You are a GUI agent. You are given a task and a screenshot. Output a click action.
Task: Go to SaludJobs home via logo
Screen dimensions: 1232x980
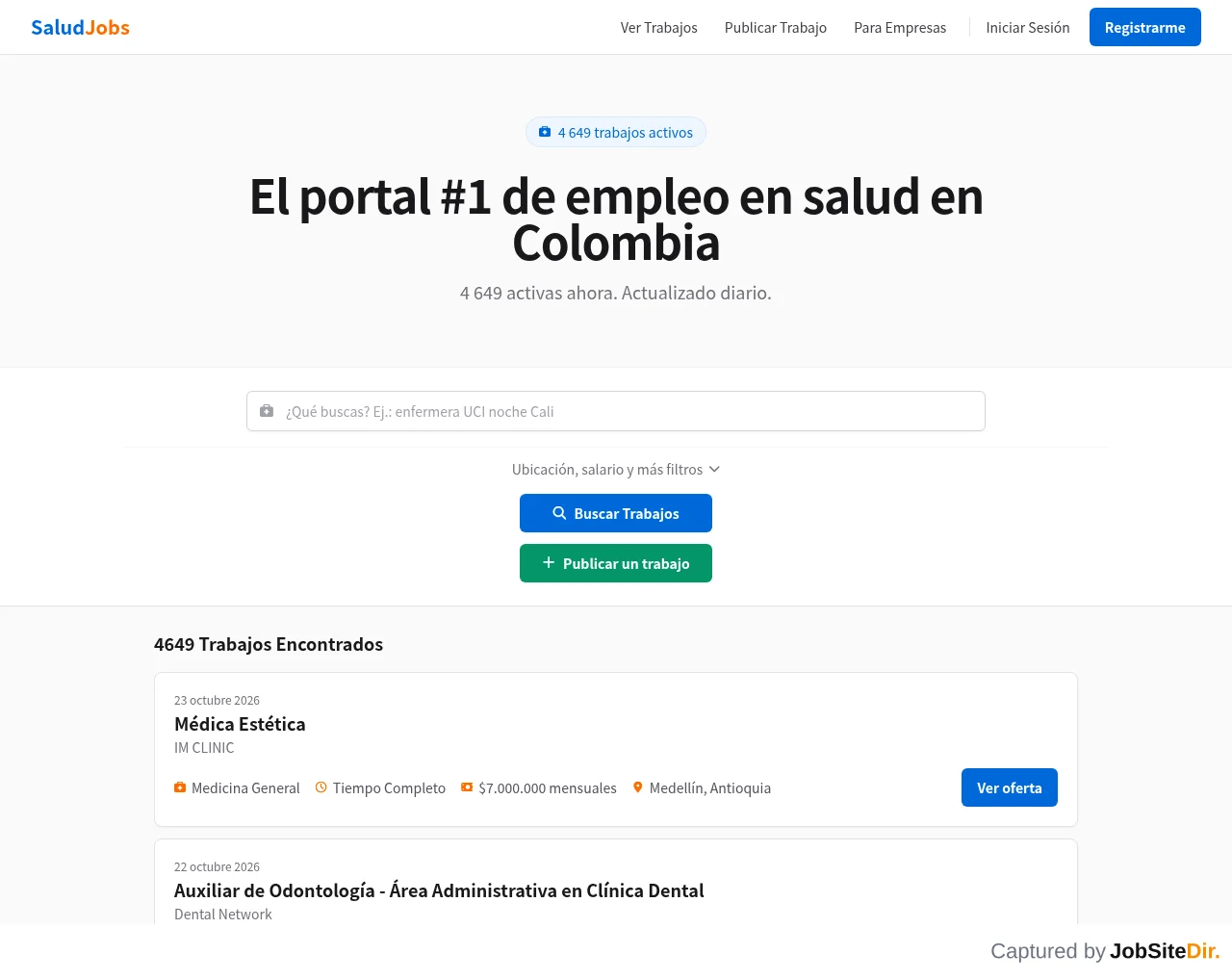coord(80,27)
